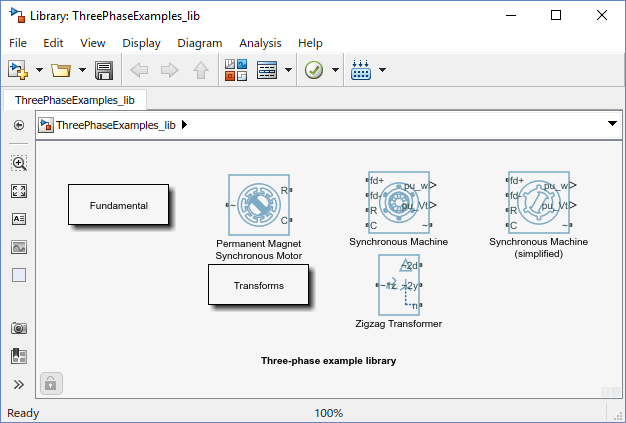The width and height of the screenshot is (626, 423).
Task: Toggle the Hide/Show Explorer Bar arrow
Action: tap(19, 125)
